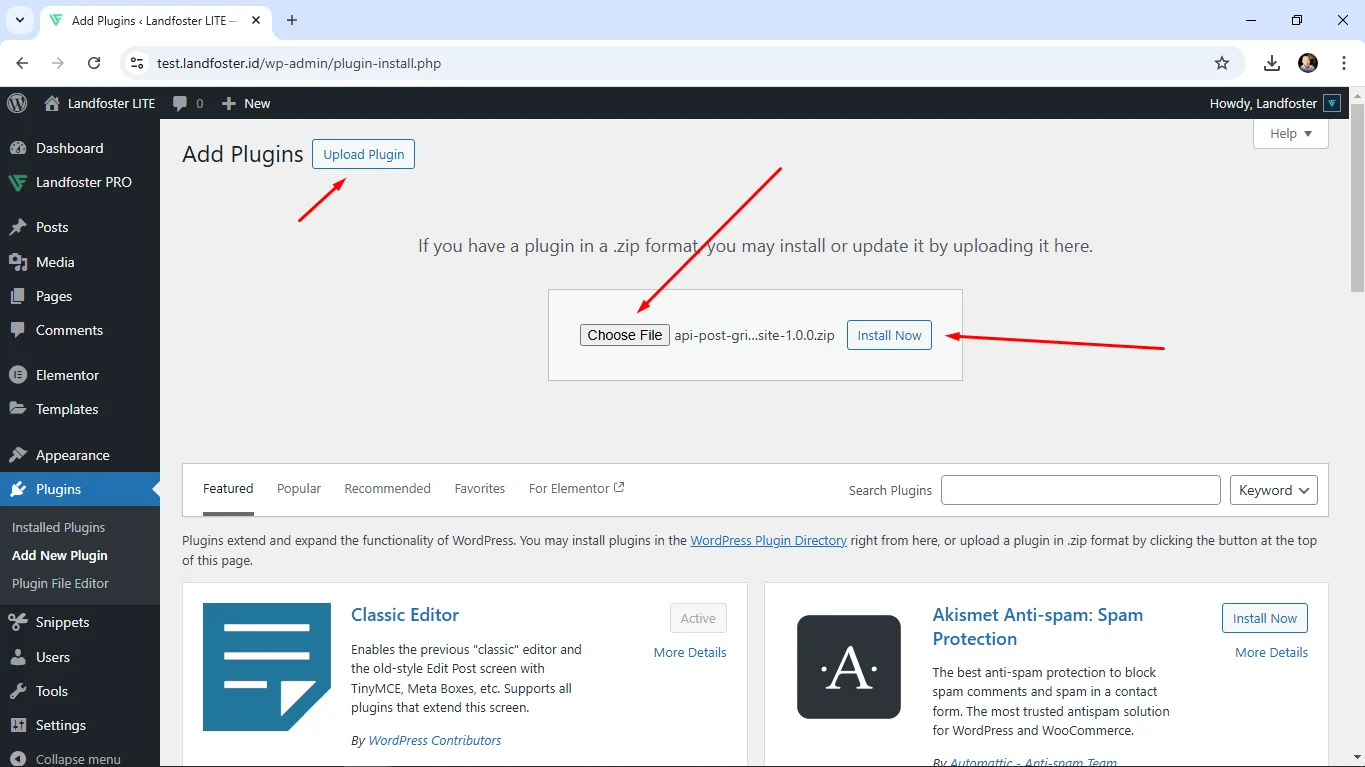Bookmark this page with the star icon
Viewport: 1365px width, 767px height.
1222,63
